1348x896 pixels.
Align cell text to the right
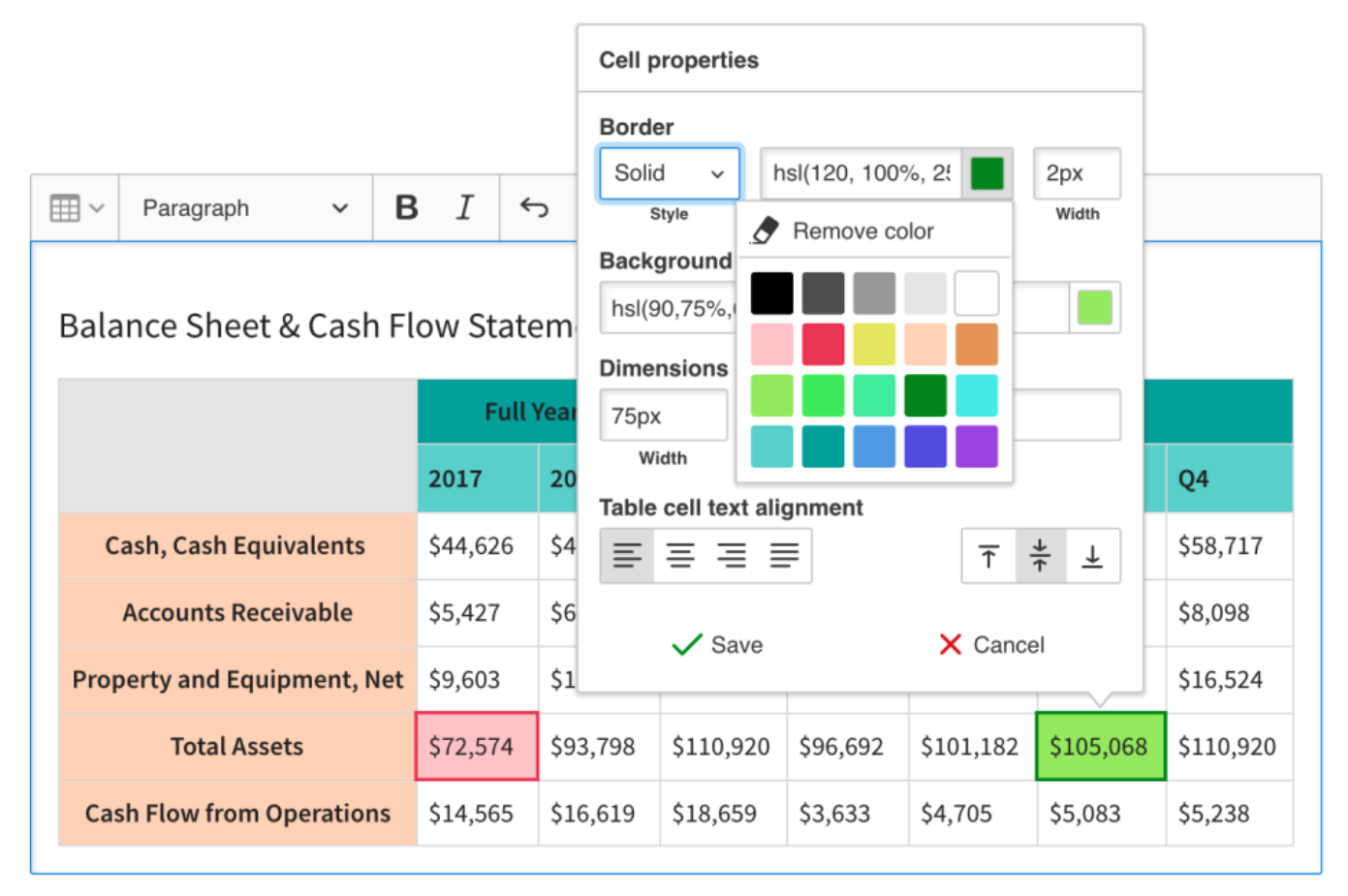pyautogui.click(x=732, y=556)
